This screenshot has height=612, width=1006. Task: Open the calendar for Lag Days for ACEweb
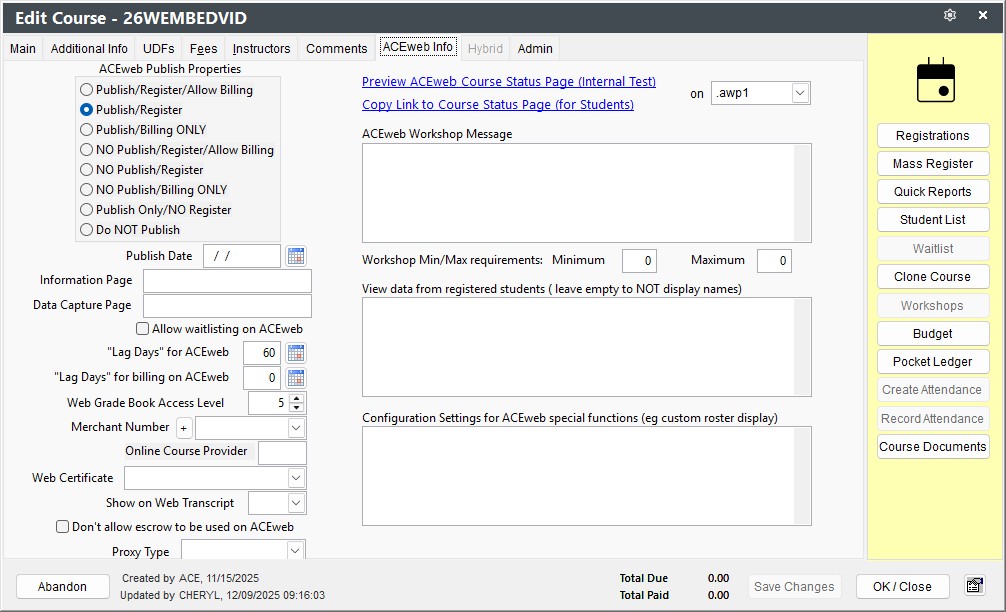point(296,353)
